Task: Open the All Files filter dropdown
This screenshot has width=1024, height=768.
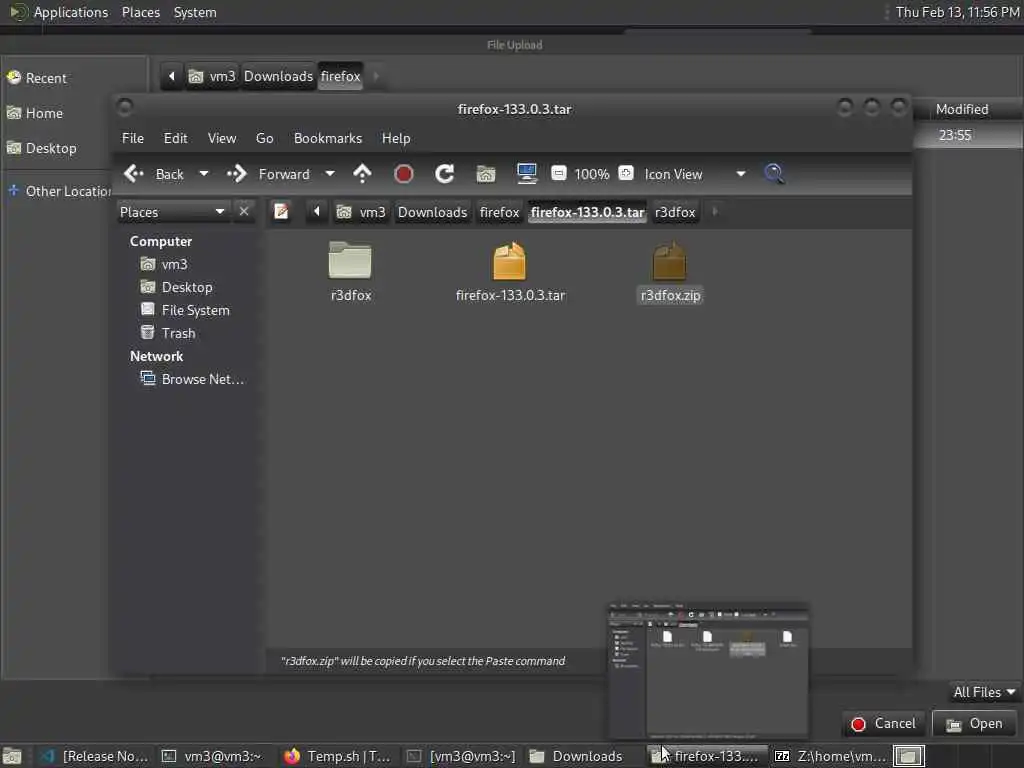Action: click(x=984, y=692)
